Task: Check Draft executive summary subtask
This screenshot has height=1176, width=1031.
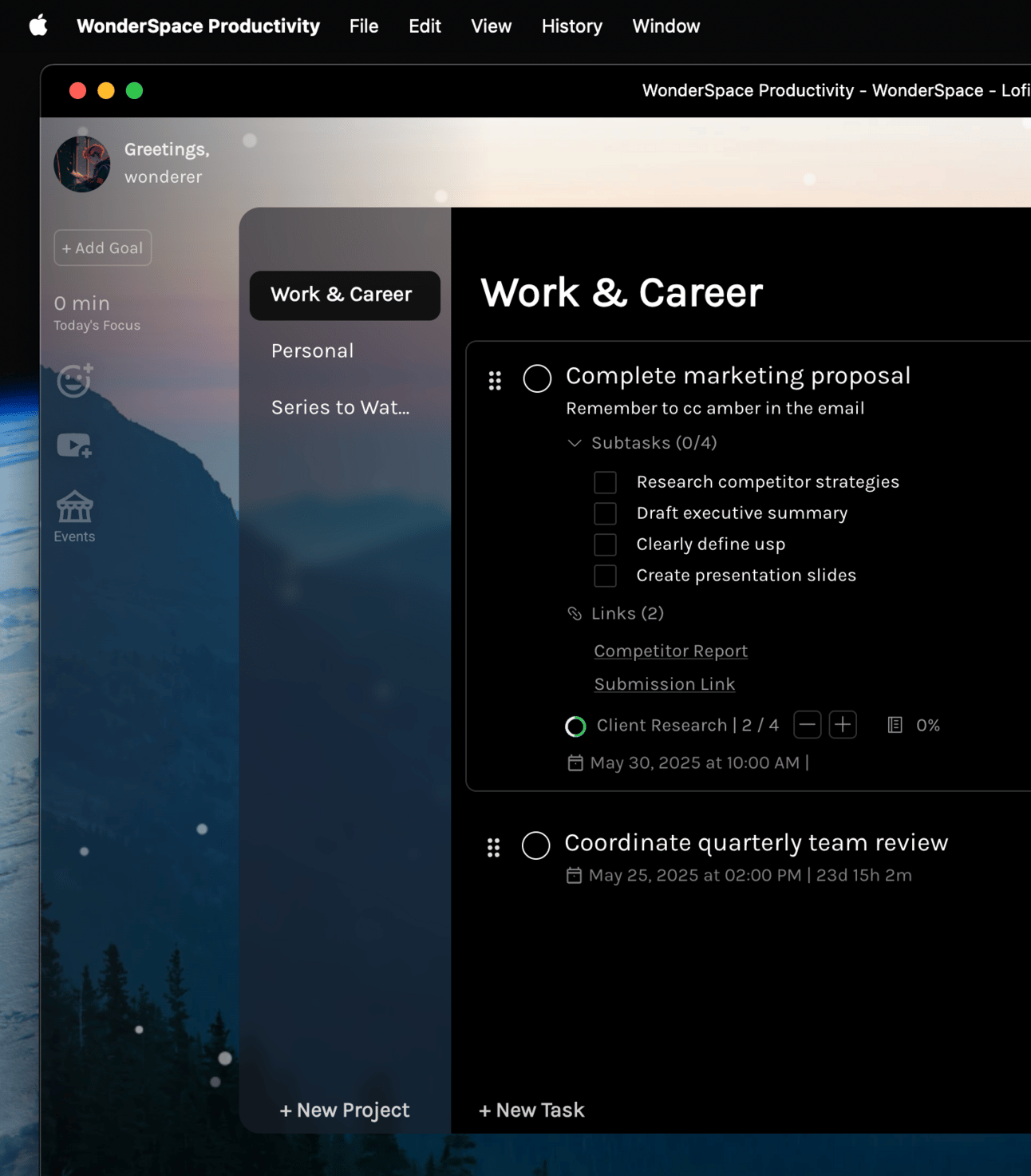Action: 605,513
